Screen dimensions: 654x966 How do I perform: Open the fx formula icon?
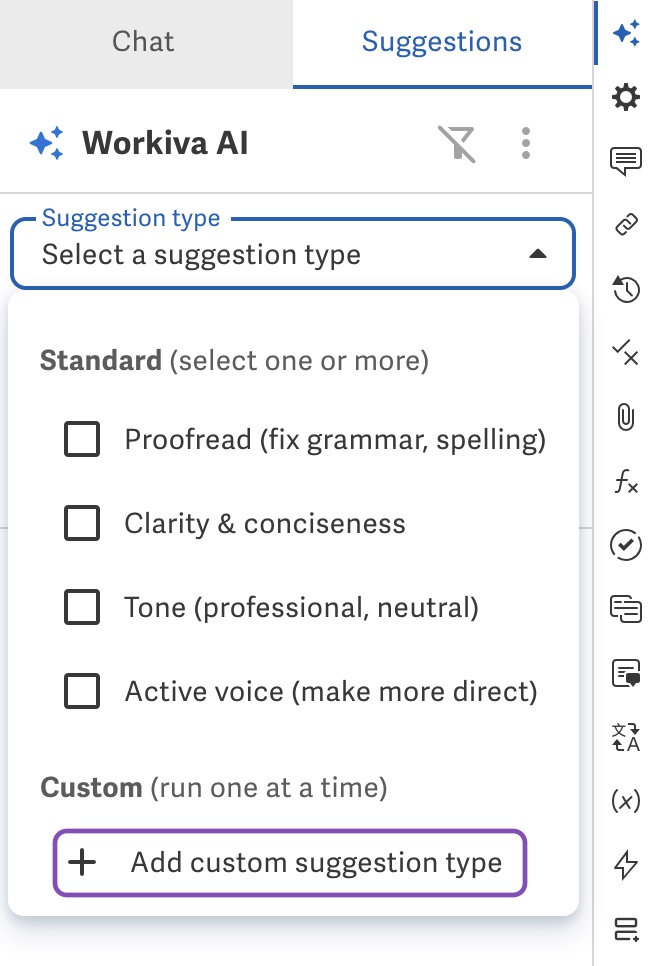[x=626, y=481]
